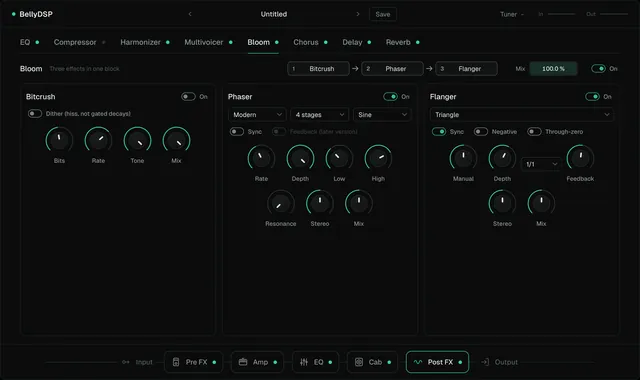The height and width of the screenshot is (380, 640).
Task: Click the status dot beside Compressor tab
Action: [104, 42]
